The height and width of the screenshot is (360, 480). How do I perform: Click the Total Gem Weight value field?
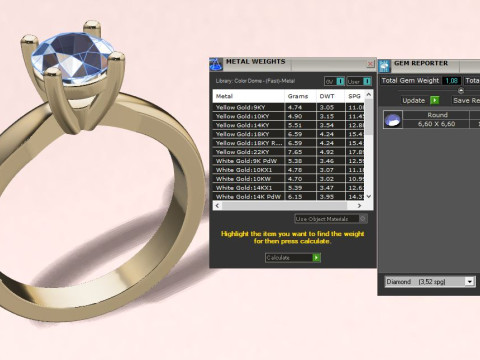(x=451, y=81)
